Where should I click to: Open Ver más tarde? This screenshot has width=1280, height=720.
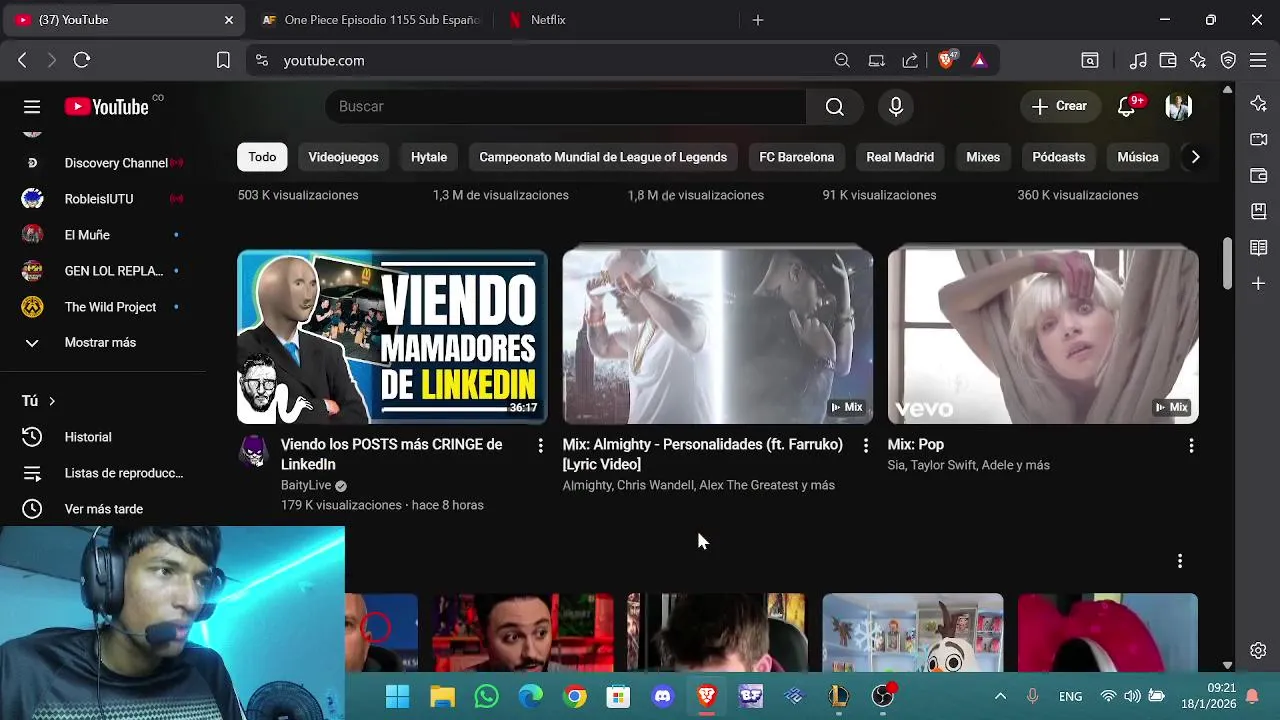coord(104,509)
